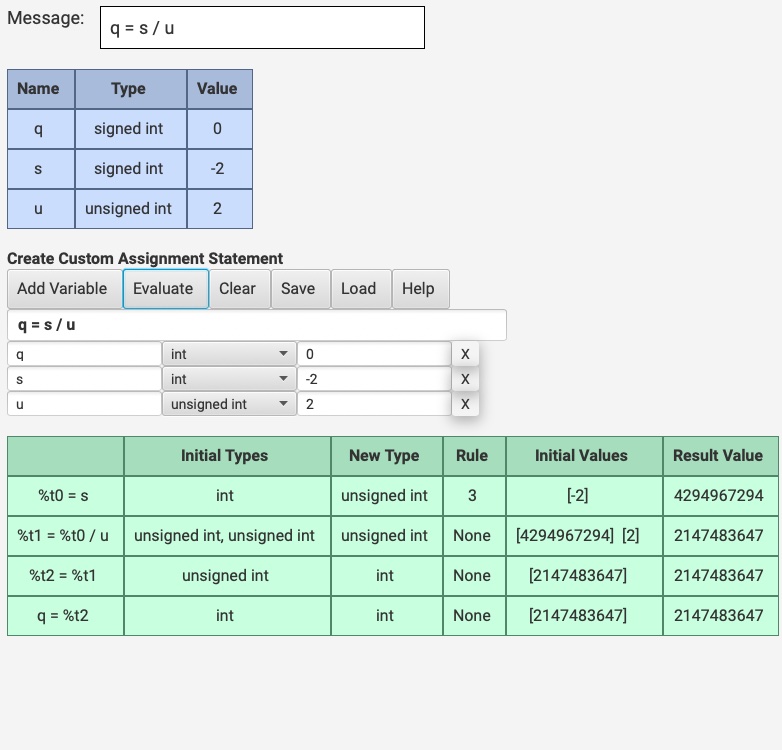Click the Value header in the blue table
Image resolution: width=782 pixels, height=750 pixels.
[x=219, y=89]
